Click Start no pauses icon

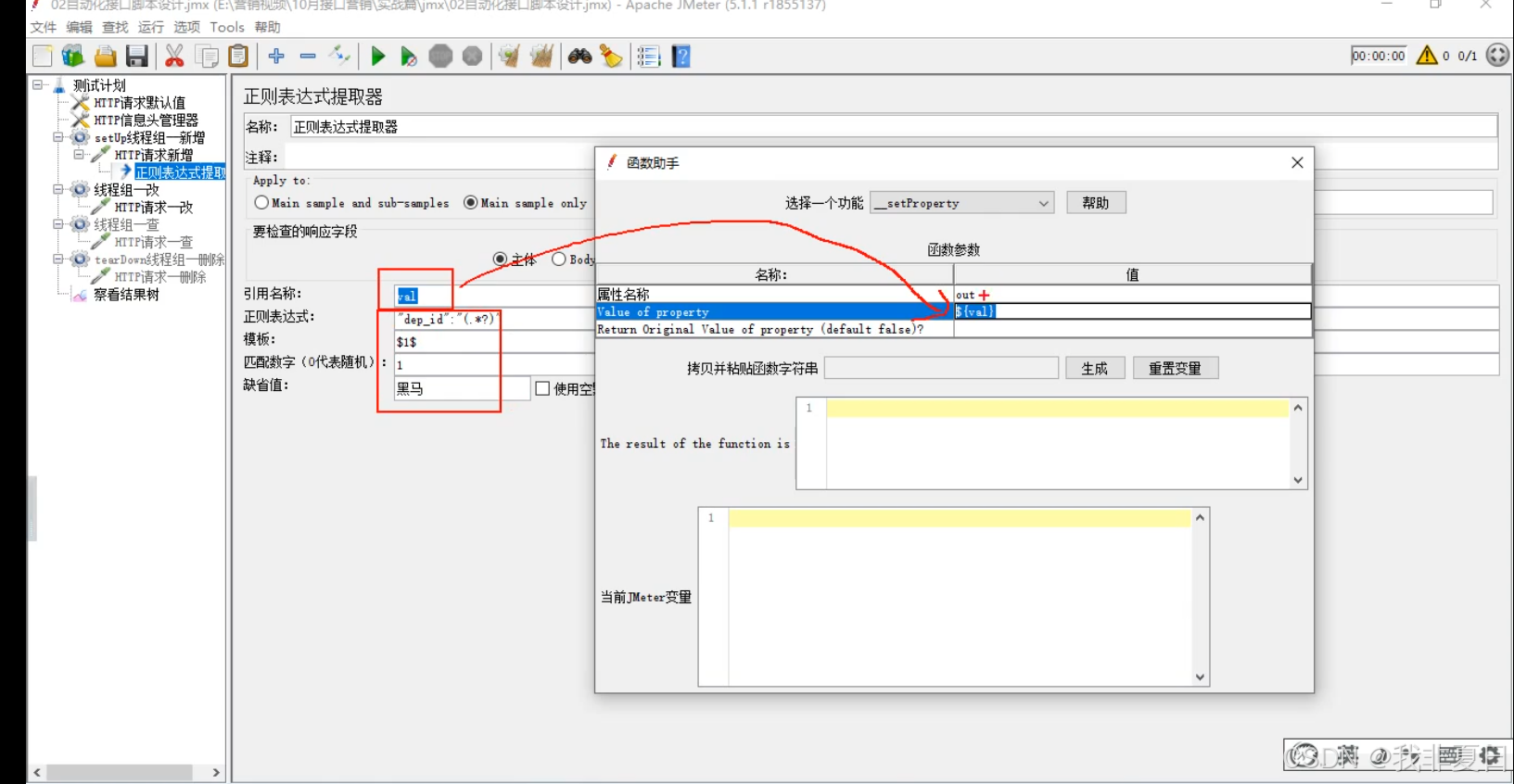point(409,56)
